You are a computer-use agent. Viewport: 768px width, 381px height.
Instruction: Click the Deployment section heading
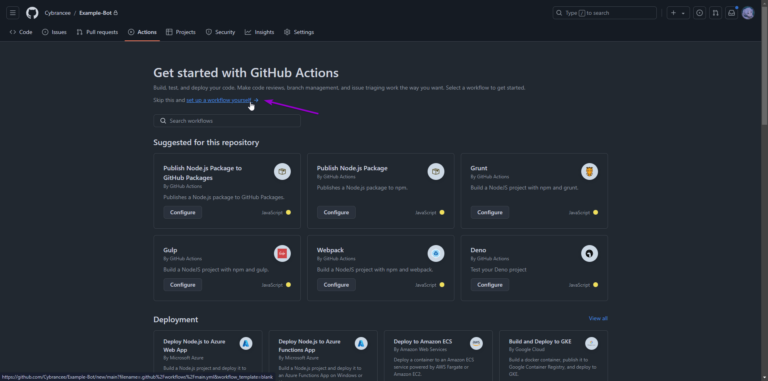[176, 320]
